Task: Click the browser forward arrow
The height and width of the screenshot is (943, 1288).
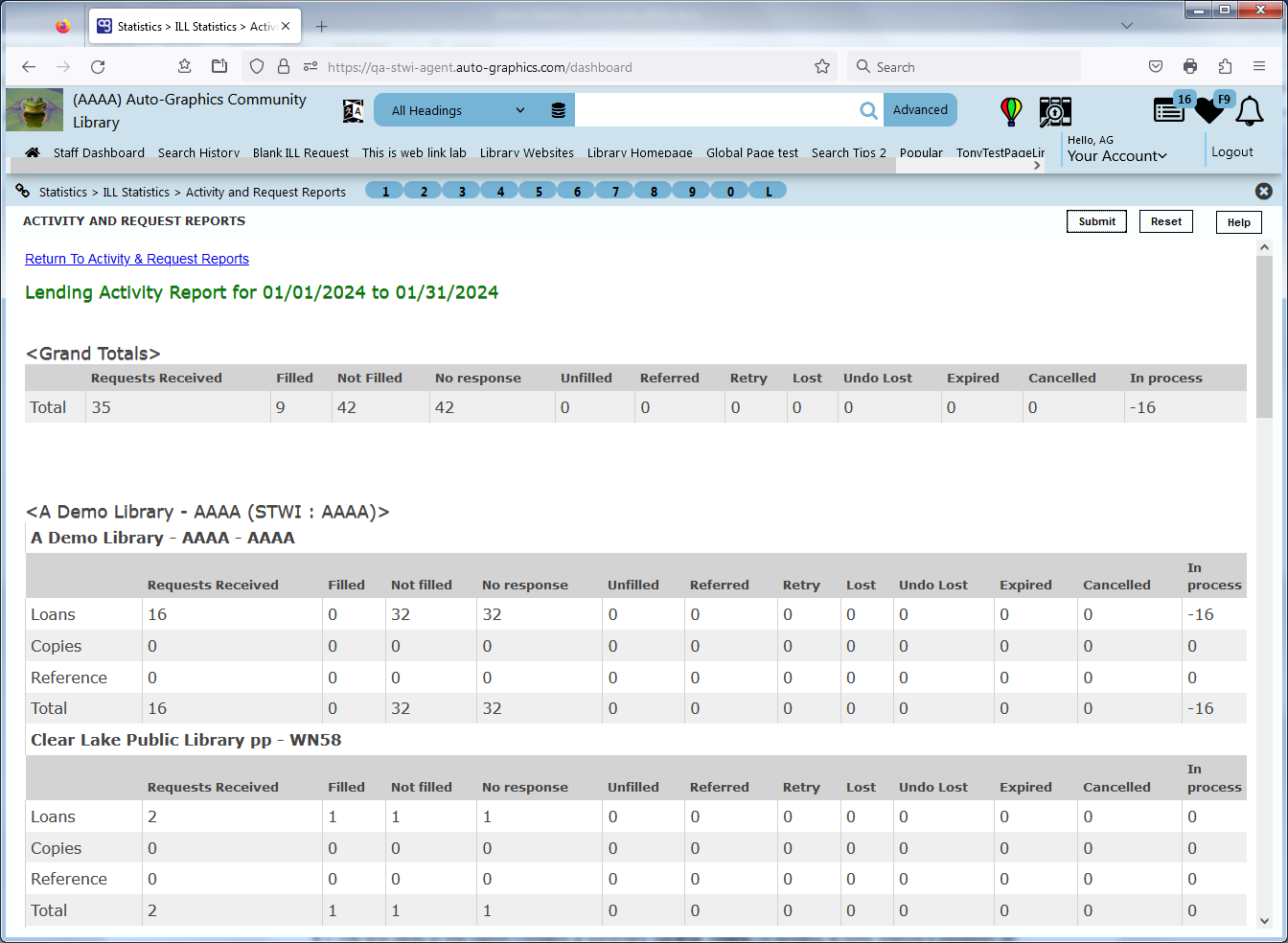Action: [63, 66]
